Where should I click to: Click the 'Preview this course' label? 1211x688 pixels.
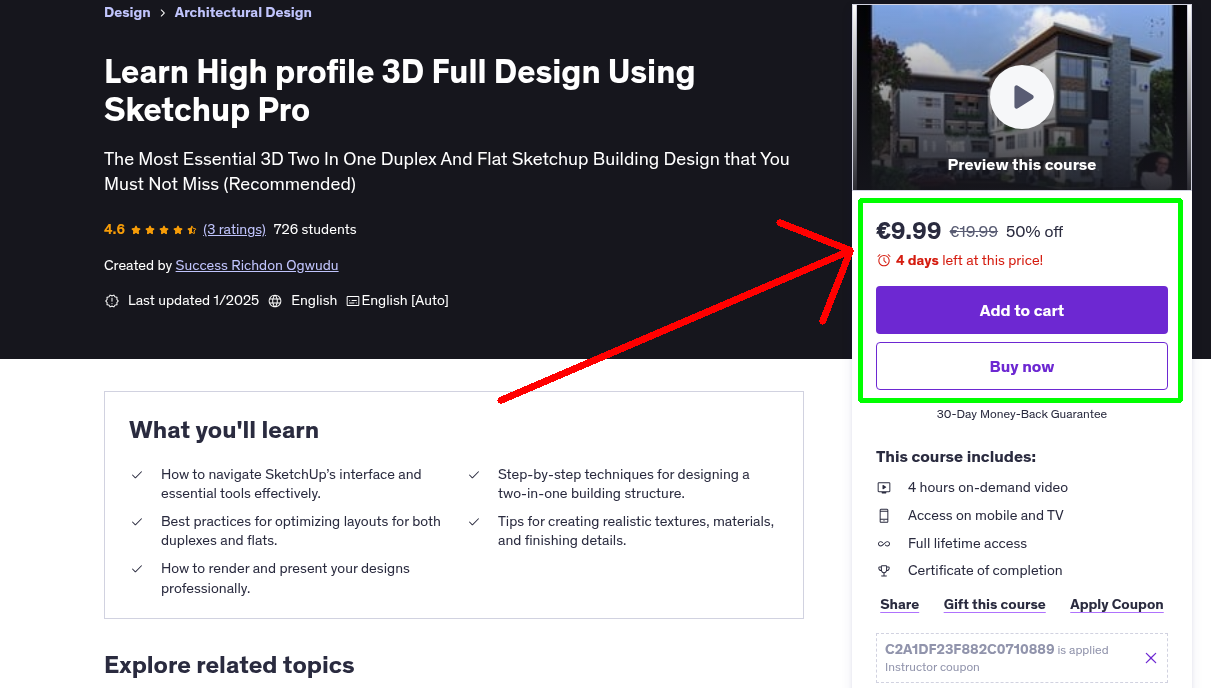tap(1021, 165)
